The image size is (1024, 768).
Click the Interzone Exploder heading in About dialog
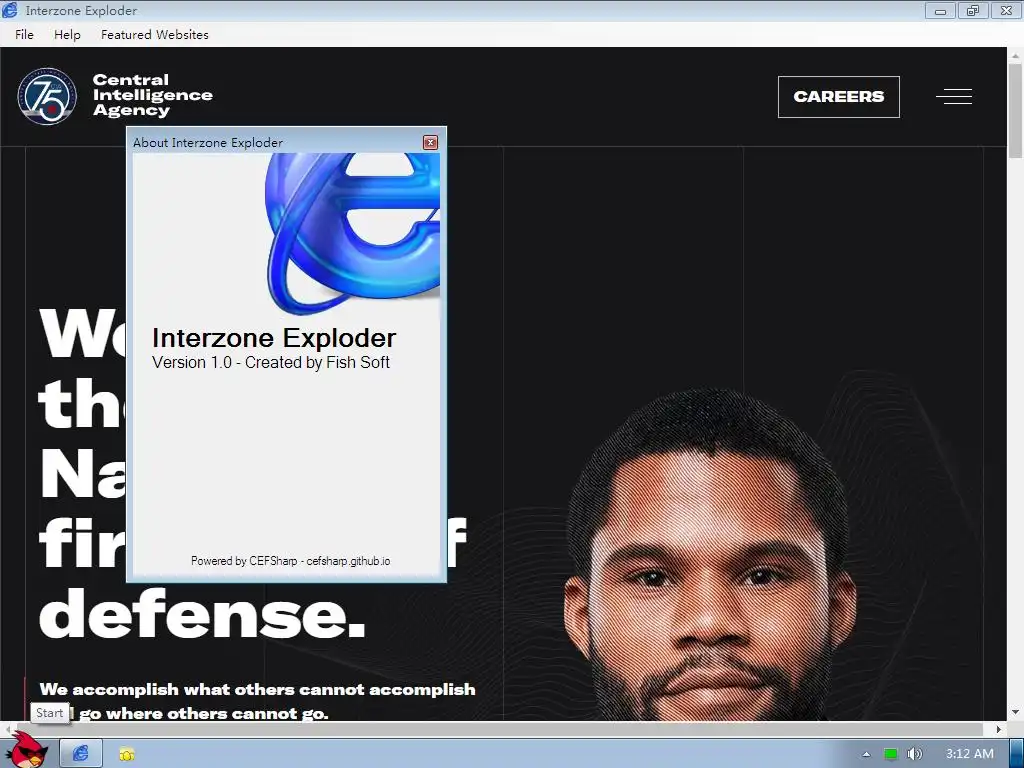(274, 338)
